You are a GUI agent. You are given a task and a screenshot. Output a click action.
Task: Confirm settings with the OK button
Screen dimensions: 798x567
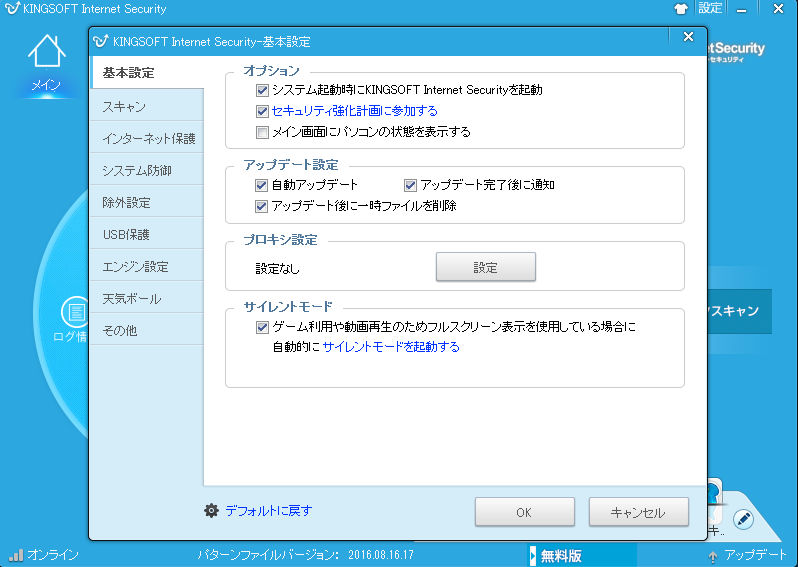pyautogui.click(x=525, y=512)
